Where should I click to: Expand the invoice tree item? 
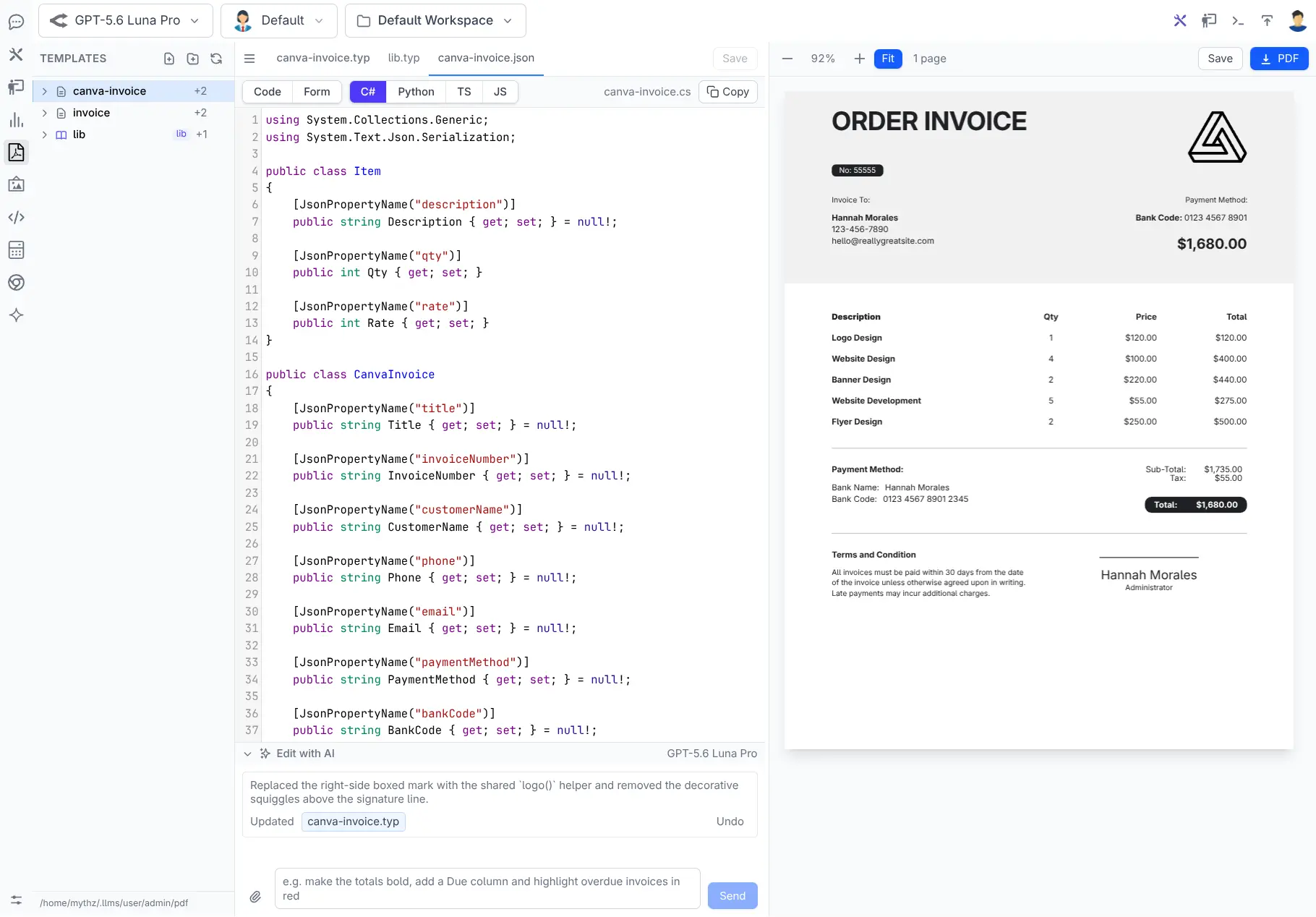tap(45, 113)
